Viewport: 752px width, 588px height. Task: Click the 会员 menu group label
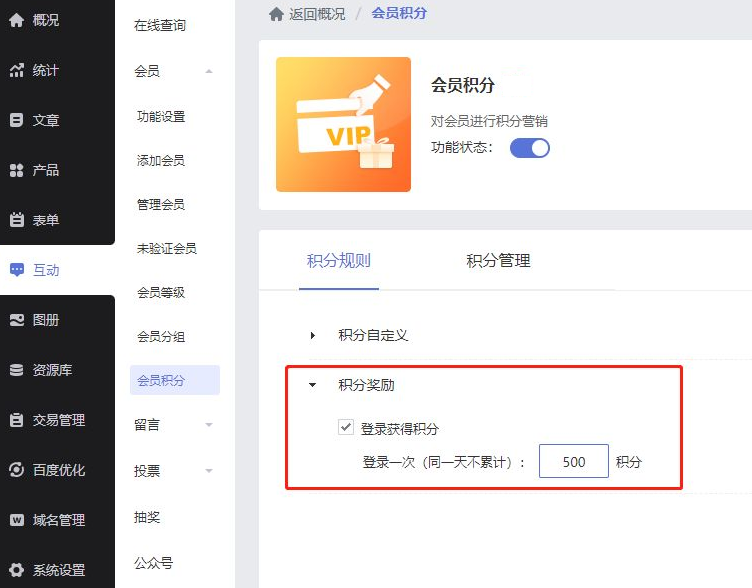pyautogui.click(x=147, y=71)
